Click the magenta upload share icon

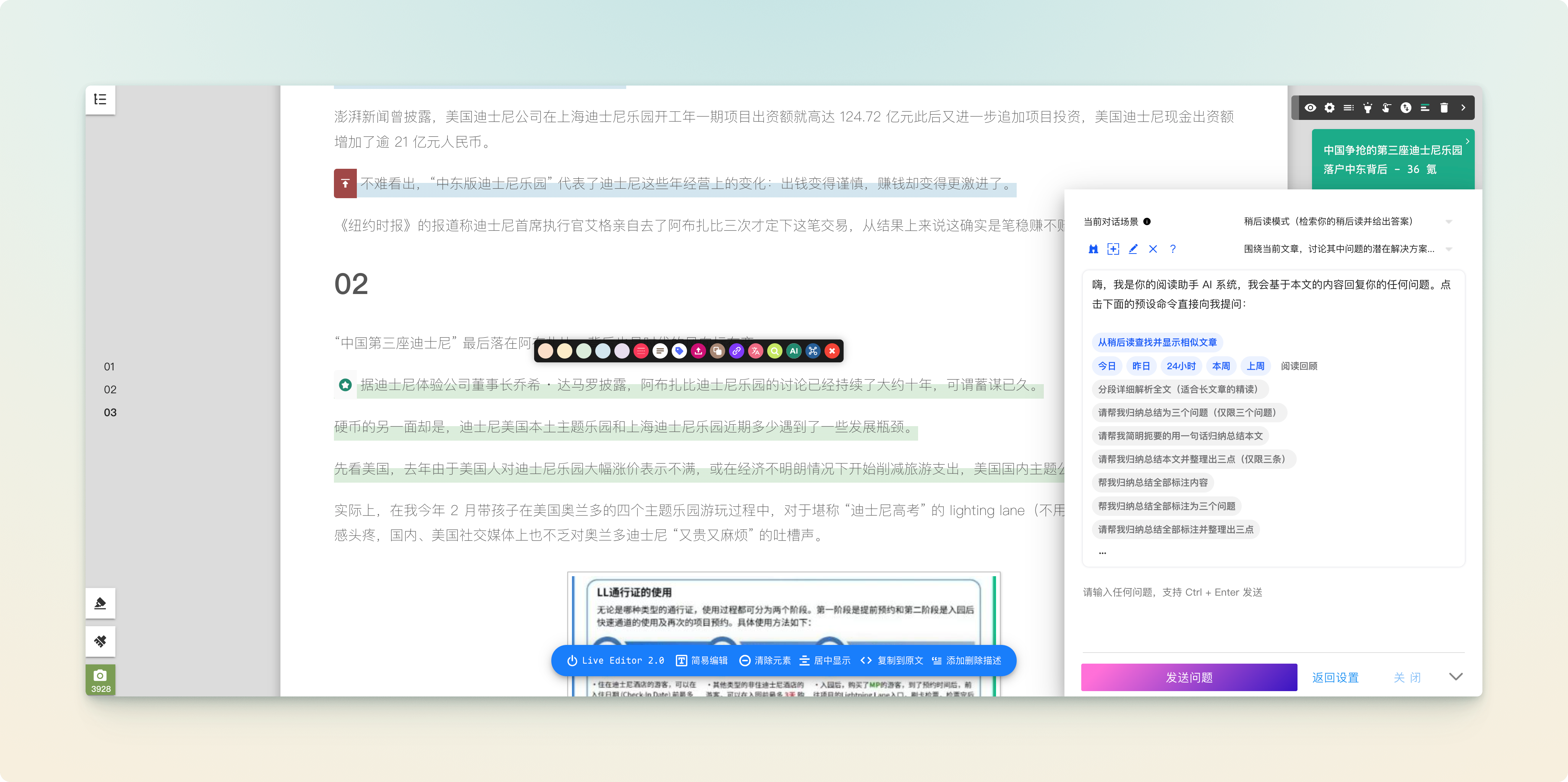click(698, 351)
